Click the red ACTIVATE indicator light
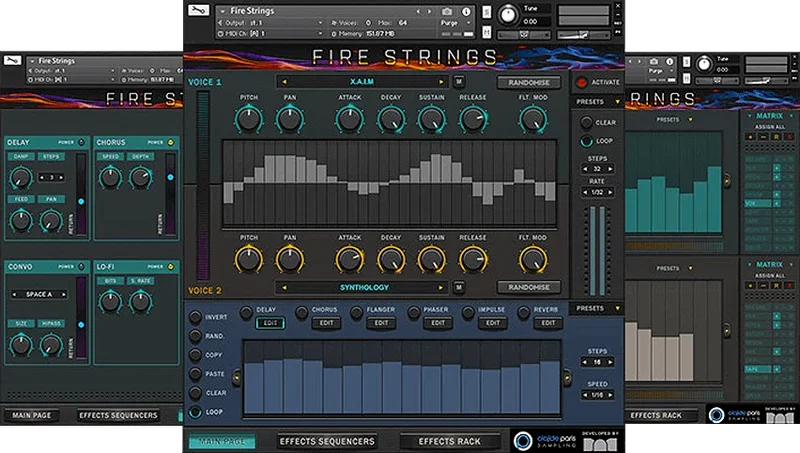Screen dimensions: 800x453 581,82
